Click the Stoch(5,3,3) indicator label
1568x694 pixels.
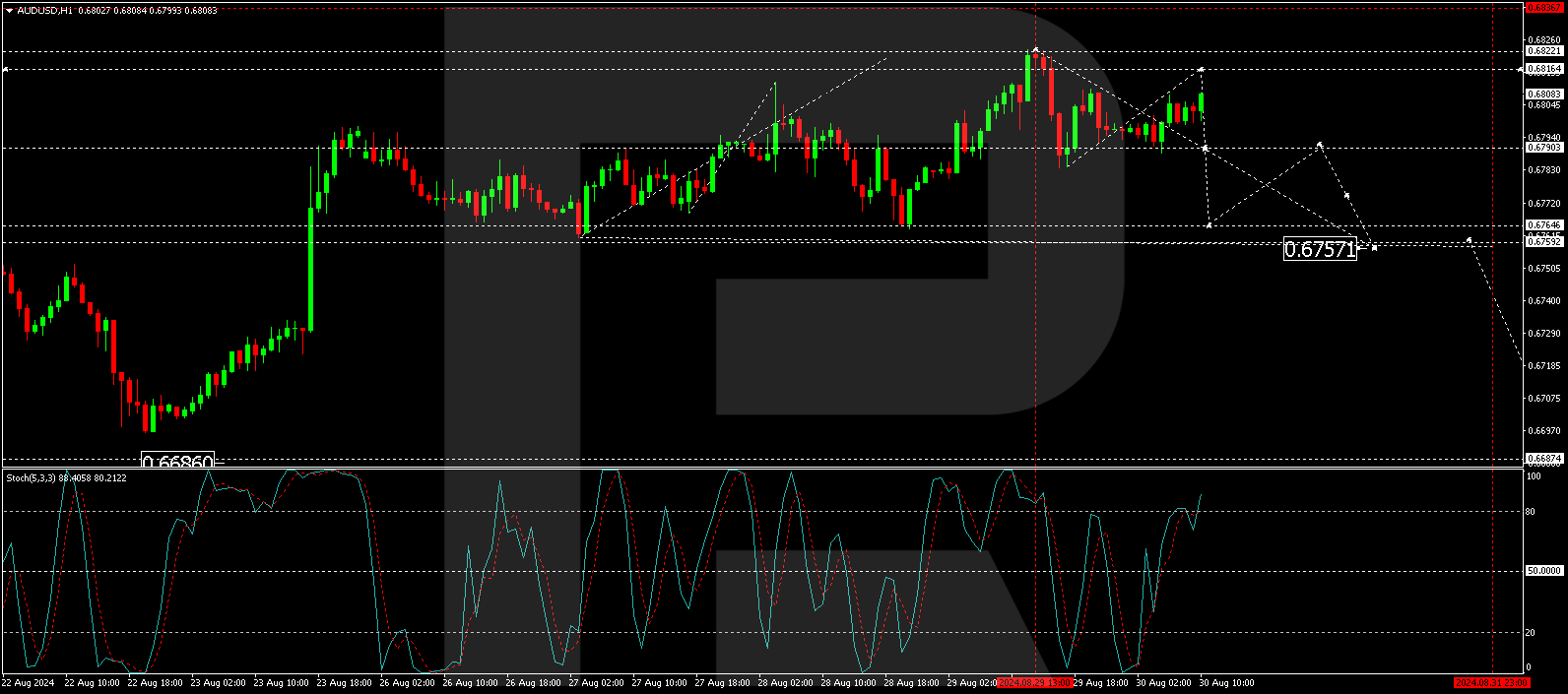31,478
